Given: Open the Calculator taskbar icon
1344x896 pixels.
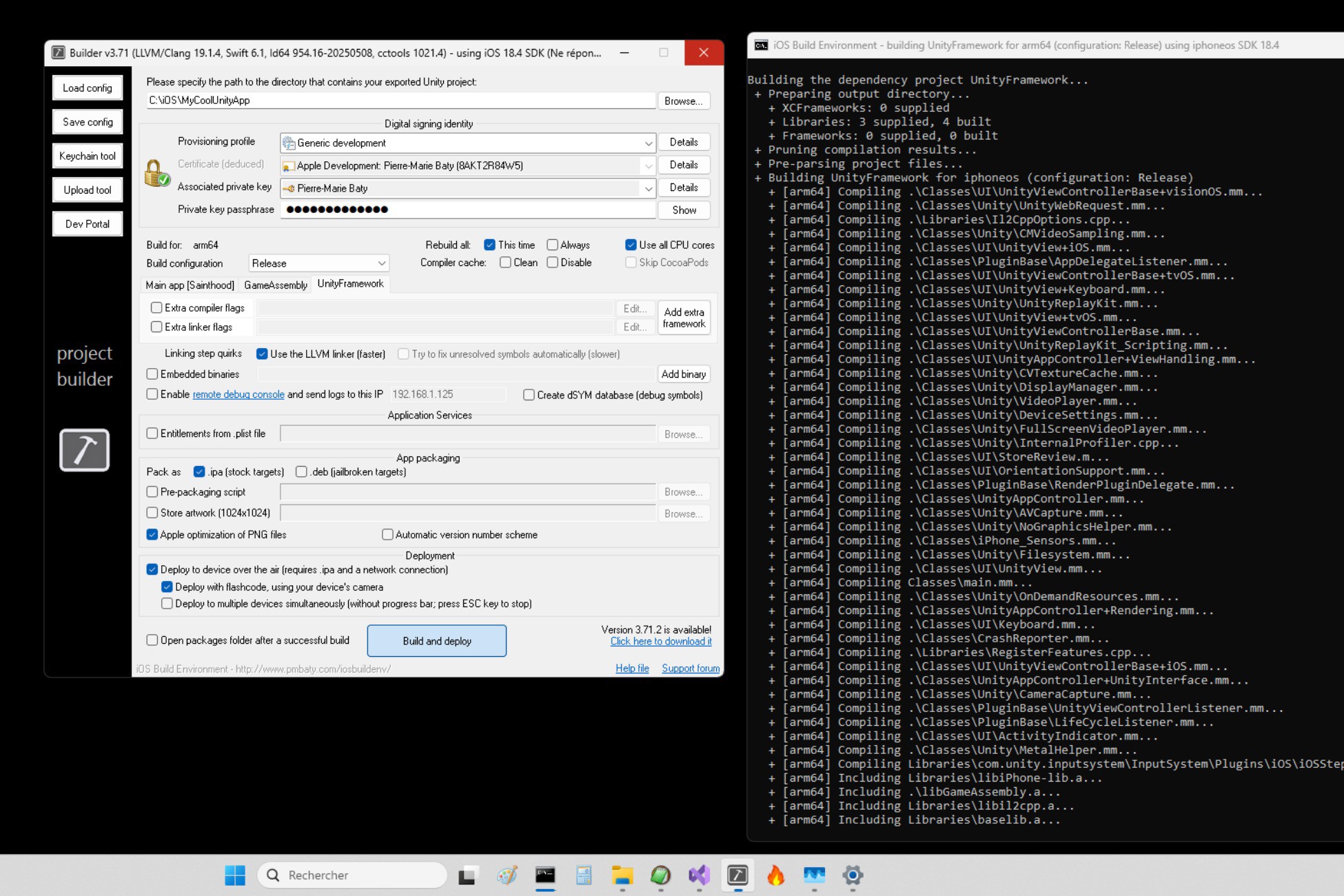Looking at the screenshot, I should (584, 875).
